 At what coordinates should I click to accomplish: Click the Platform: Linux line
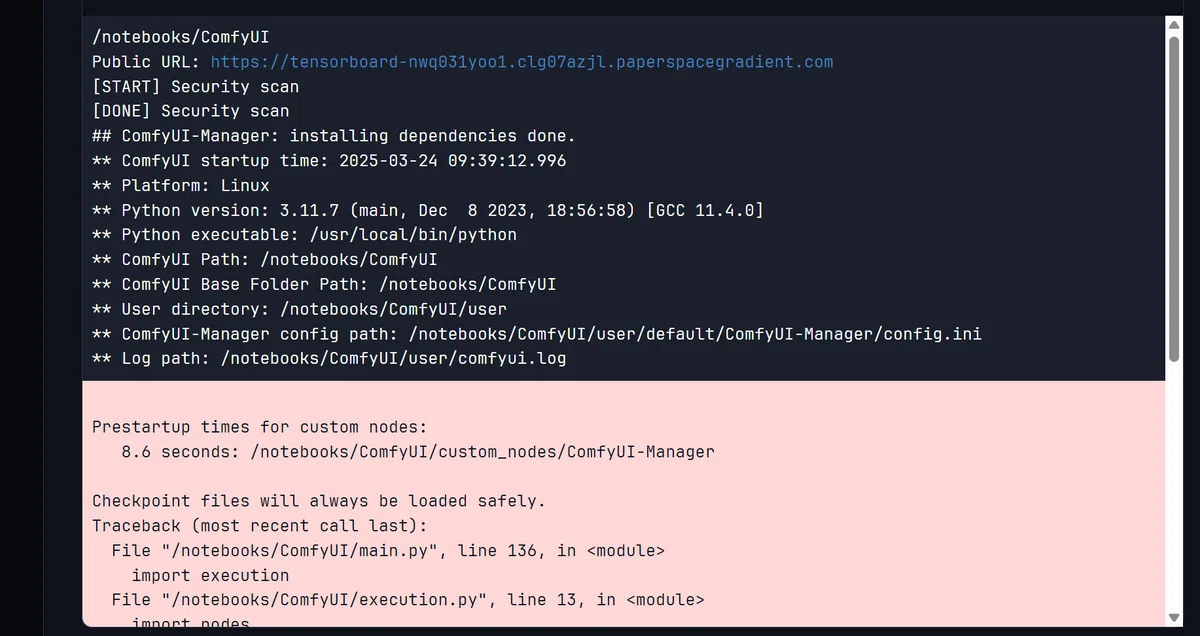pos(181,186)
